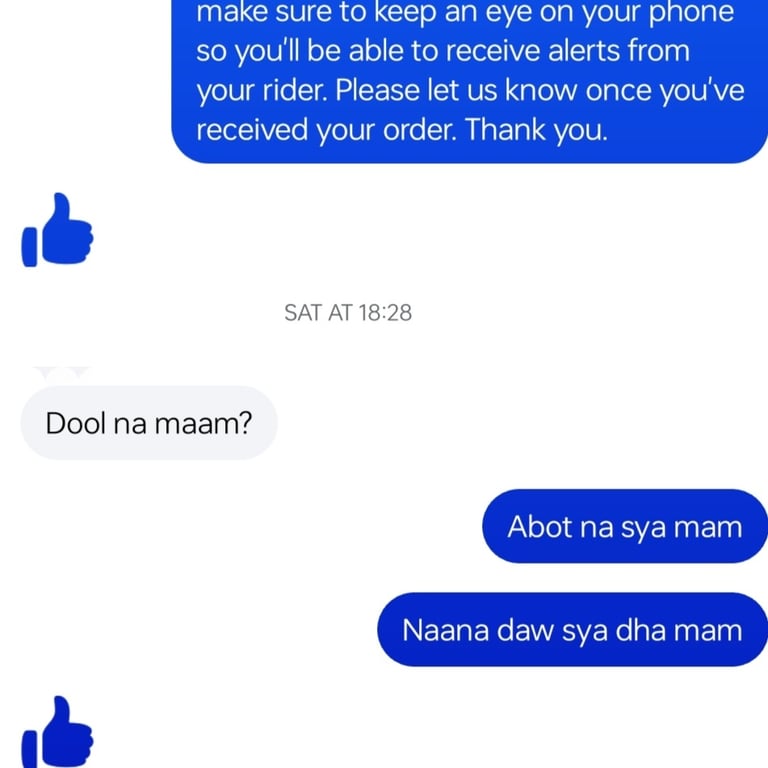Tap the '18:28' time in the date separator
Image resolution: width=768 pixels, height=768 pixels.
click(x=385, y=313)
